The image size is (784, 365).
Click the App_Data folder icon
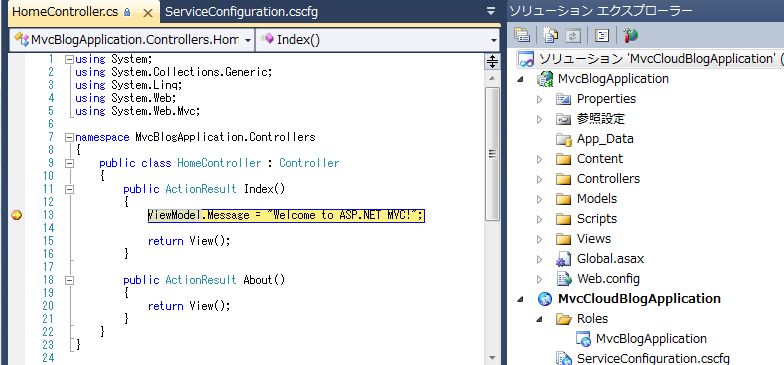pyautogui.click(x=564, y=139)
